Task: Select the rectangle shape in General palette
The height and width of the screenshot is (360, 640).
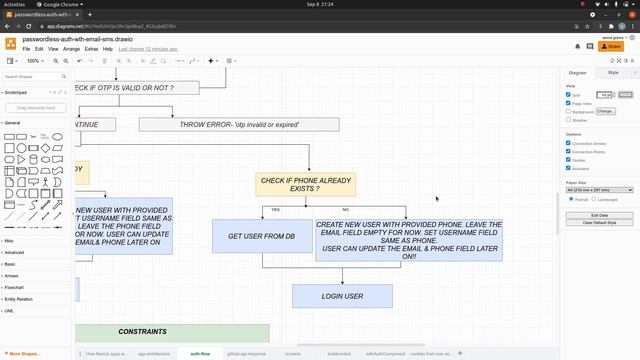Action: [9, 137]
